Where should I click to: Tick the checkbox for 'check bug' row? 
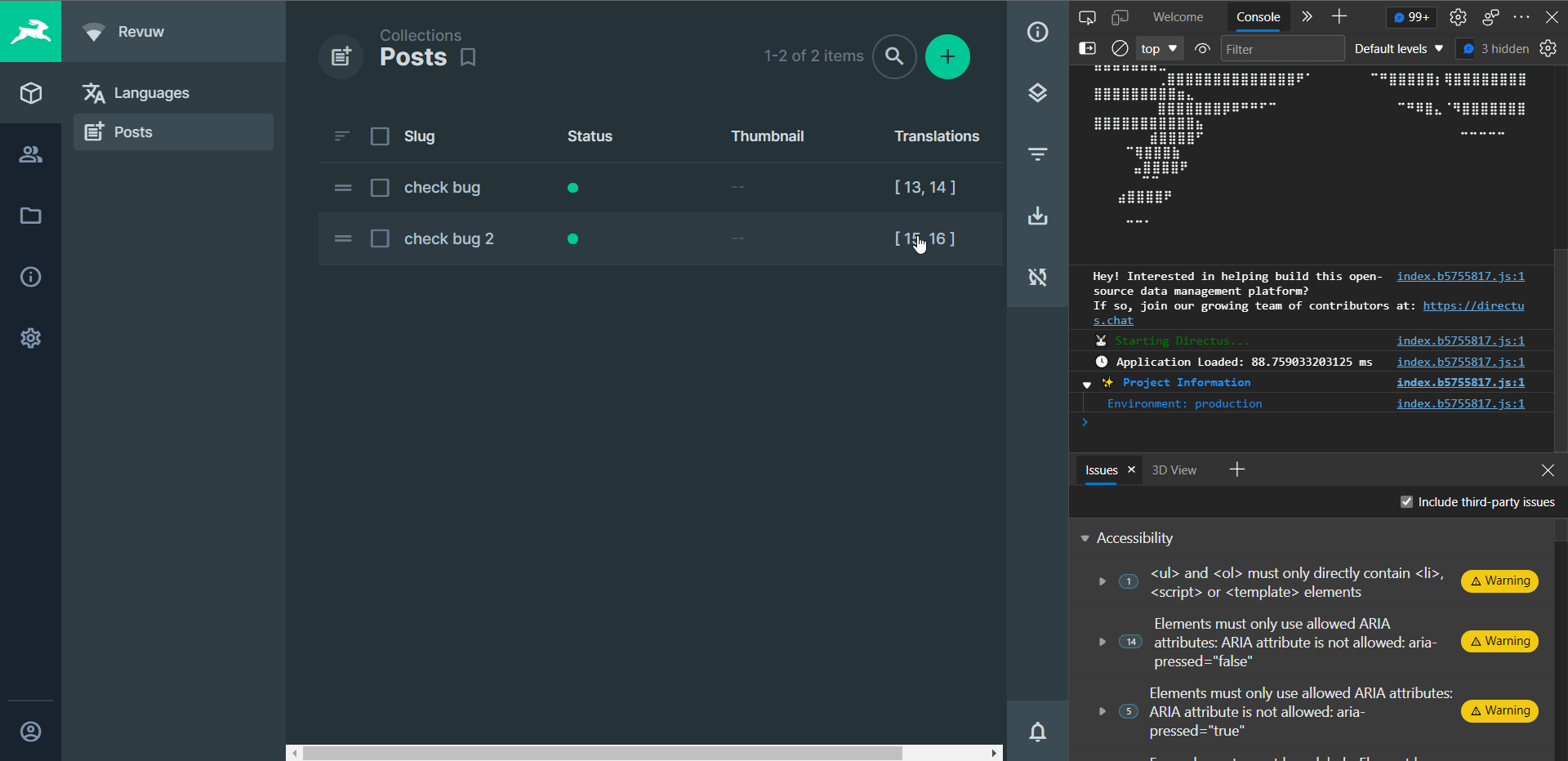pyautogui.click(x=380, y=188)
